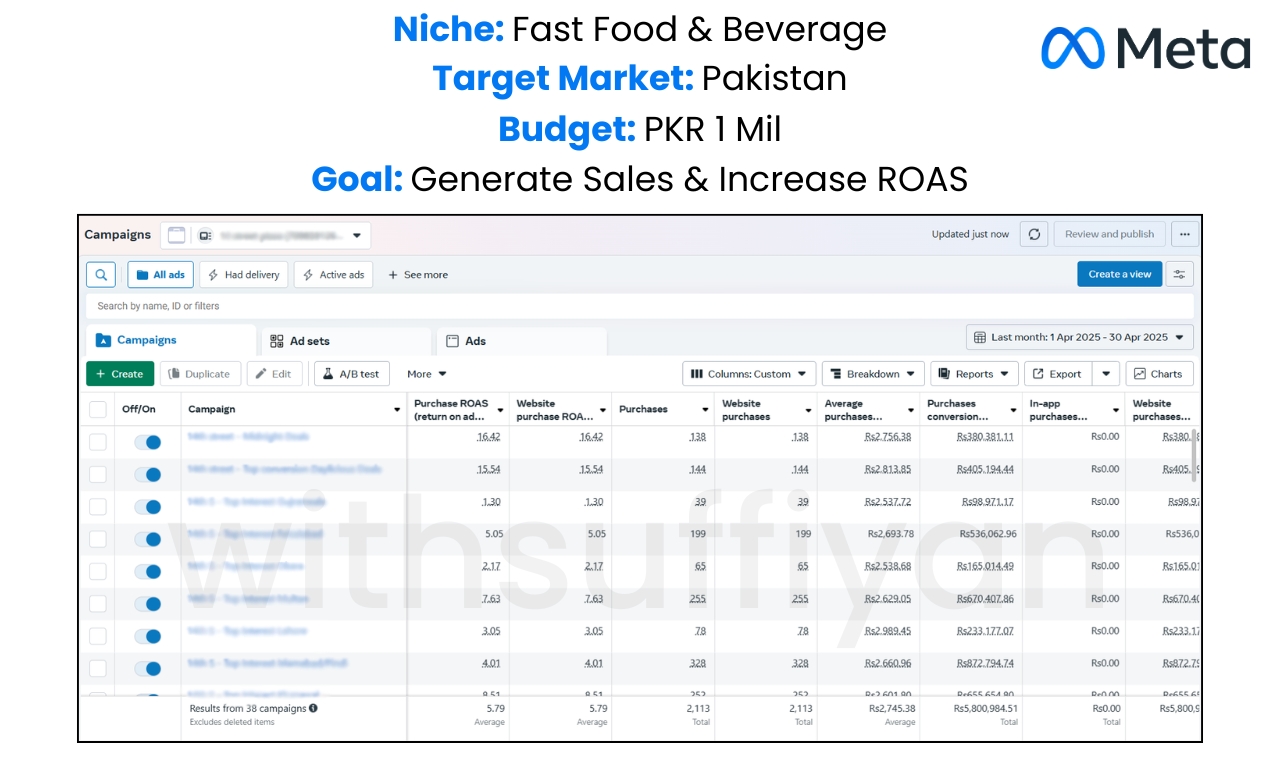Open the Last month date range picker
The image size is (1280, 769).
coord(1079,338)
